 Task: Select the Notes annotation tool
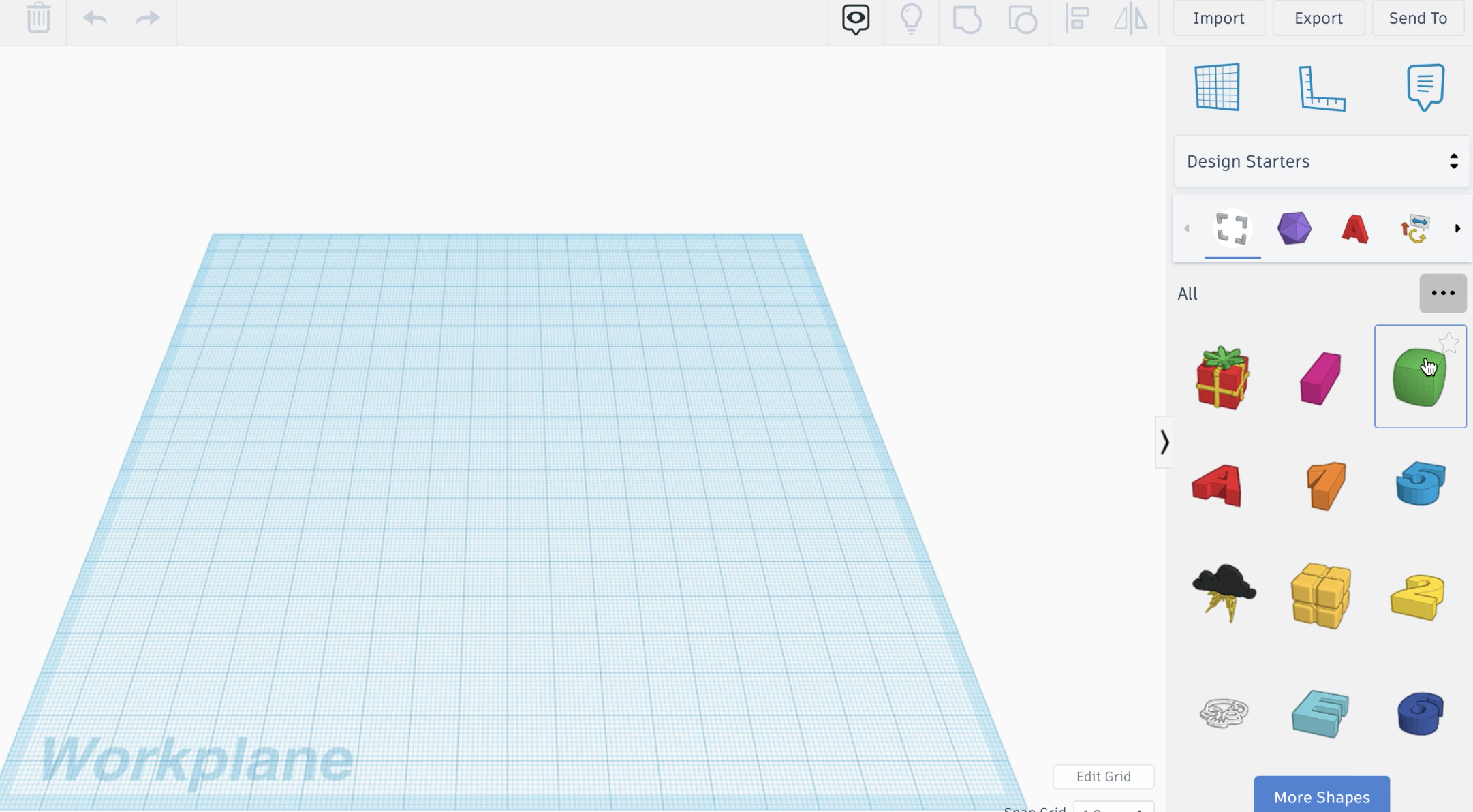[1425, 87]
